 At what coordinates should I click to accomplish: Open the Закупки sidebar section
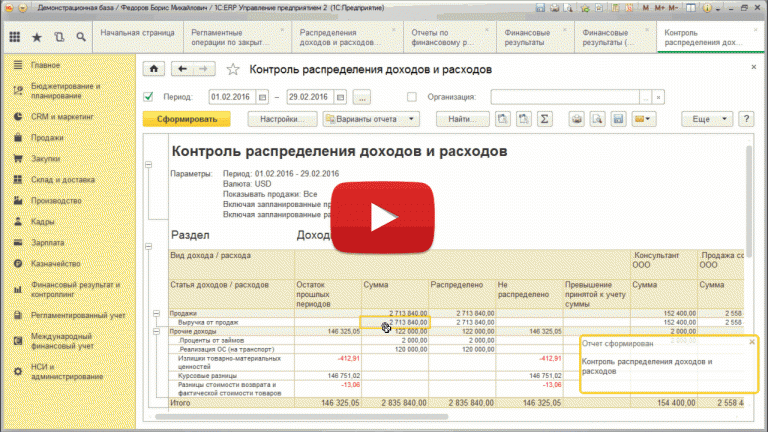(x=46, y=159)
